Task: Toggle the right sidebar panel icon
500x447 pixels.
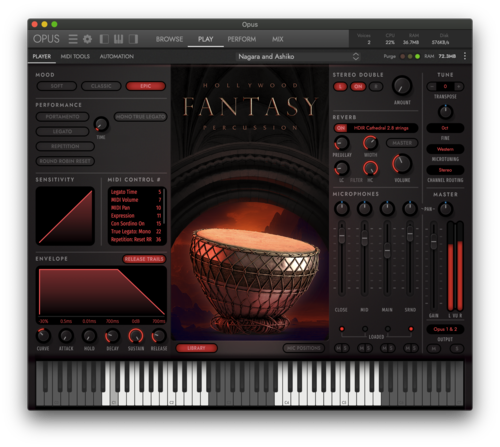Action: 133,39
